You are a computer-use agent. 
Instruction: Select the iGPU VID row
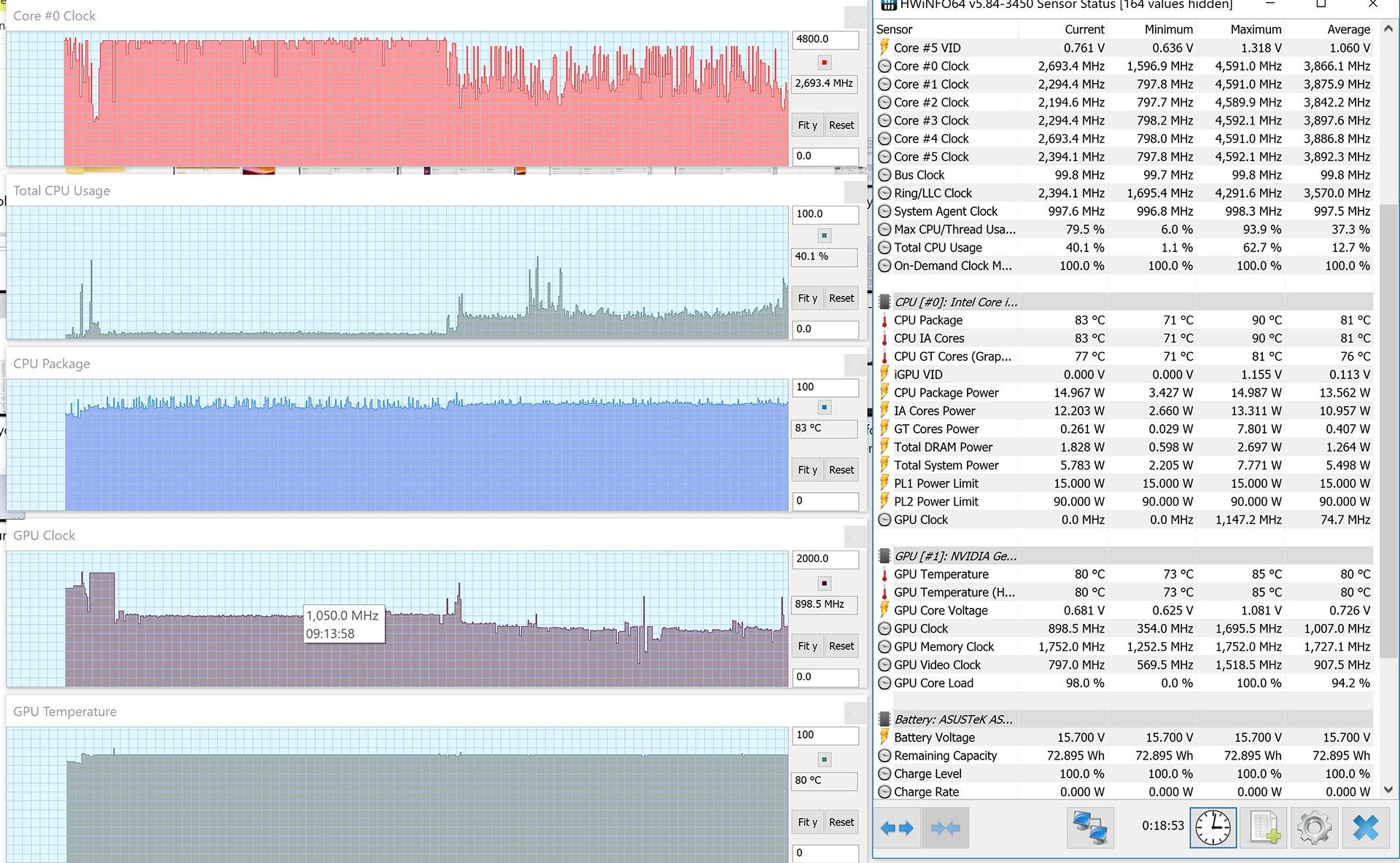tap(1124, 374)
